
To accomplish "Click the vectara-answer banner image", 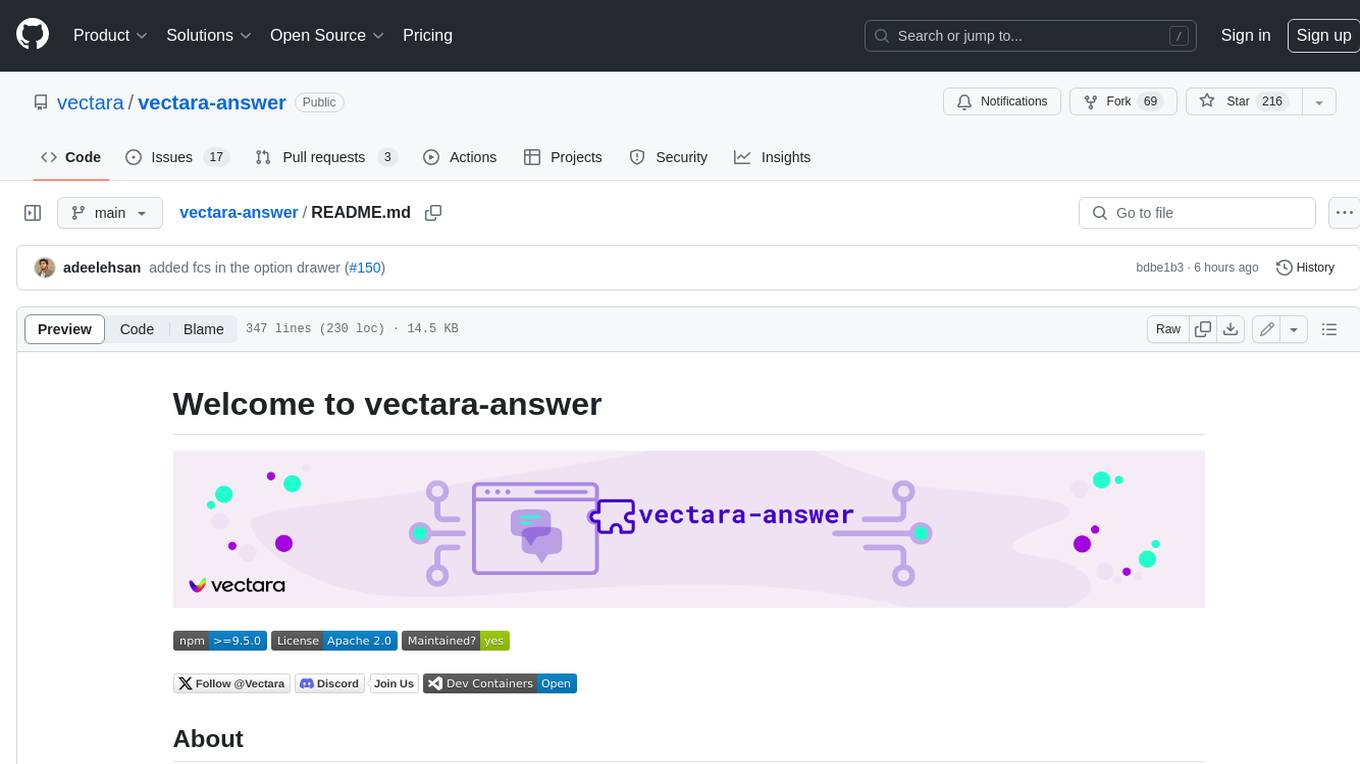I will tap(689, 529).
